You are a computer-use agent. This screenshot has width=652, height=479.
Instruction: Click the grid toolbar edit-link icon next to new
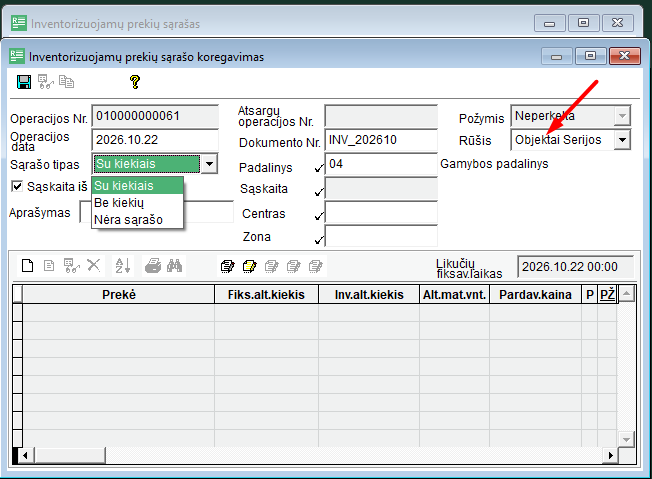[72, 265]
